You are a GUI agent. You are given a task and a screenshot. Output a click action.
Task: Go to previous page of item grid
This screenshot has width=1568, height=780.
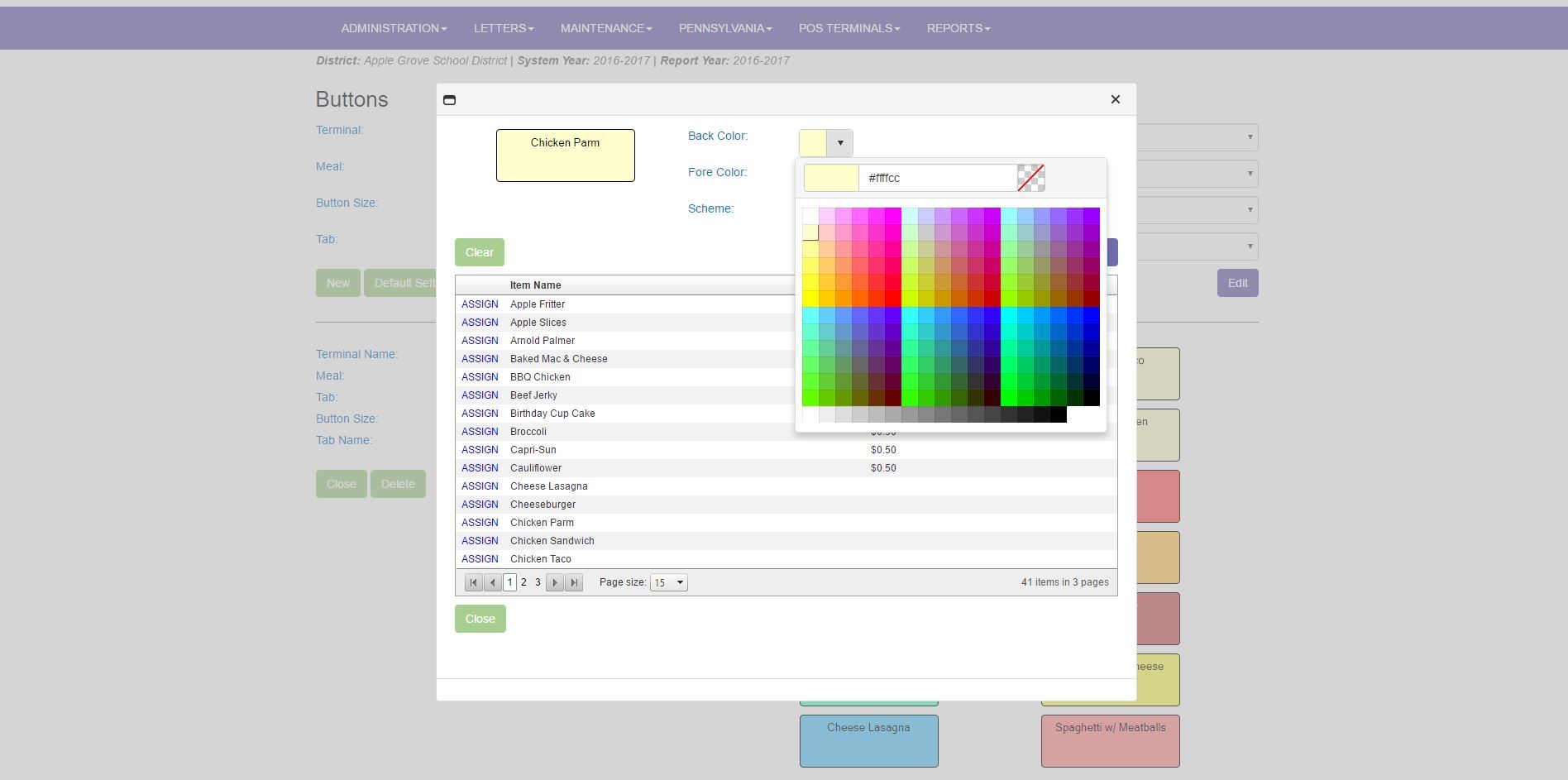492,582
